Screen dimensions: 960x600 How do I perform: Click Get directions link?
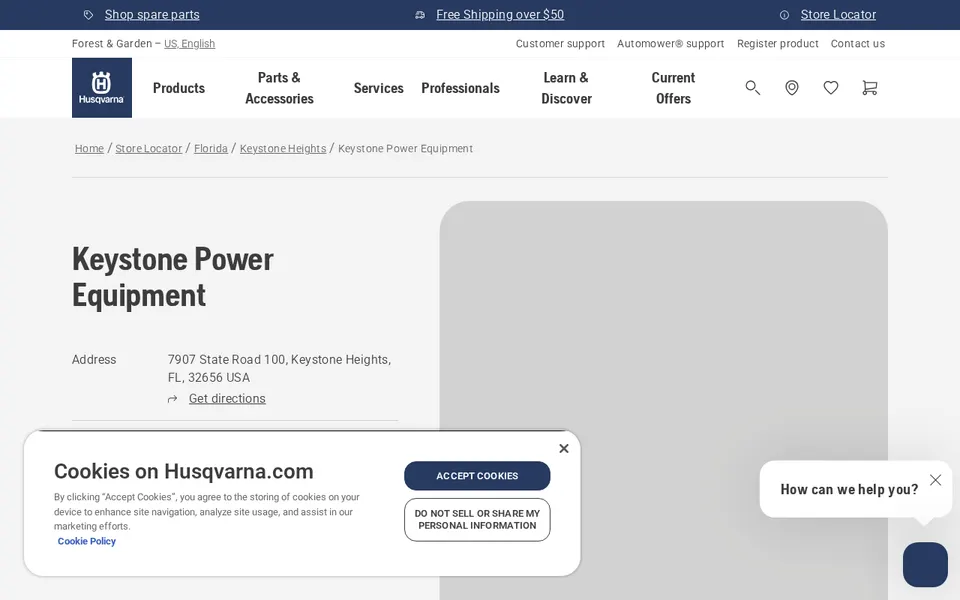pos(227,399)
